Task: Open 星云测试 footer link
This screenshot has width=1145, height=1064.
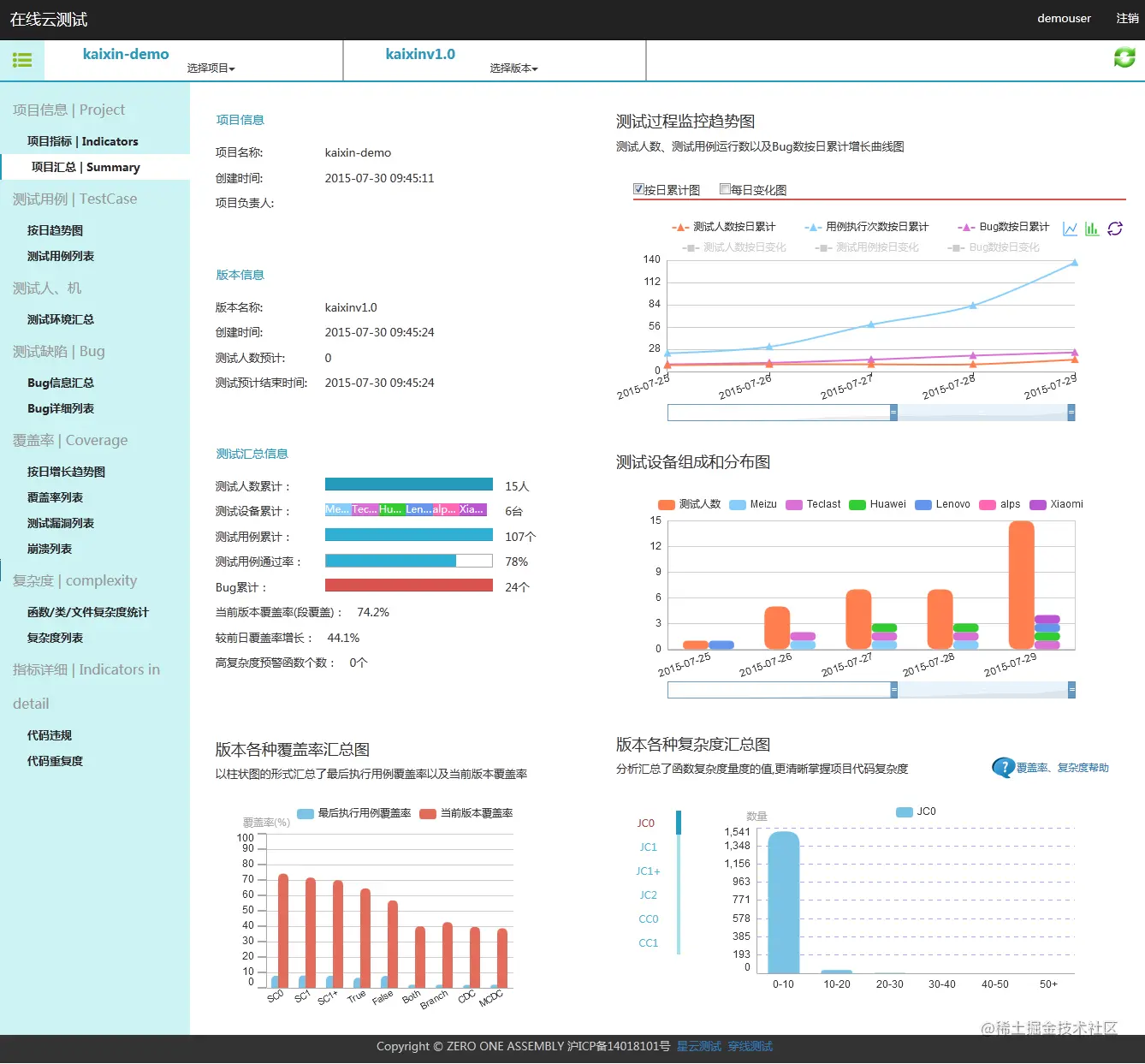Action: coord(699,1046)
